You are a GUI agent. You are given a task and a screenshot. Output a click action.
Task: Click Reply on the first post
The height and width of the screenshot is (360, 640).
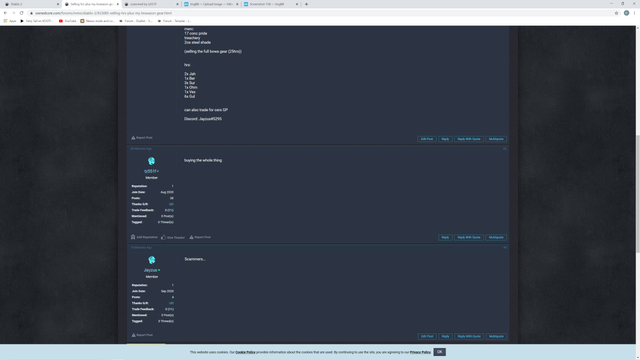click(x=445, y=139)
